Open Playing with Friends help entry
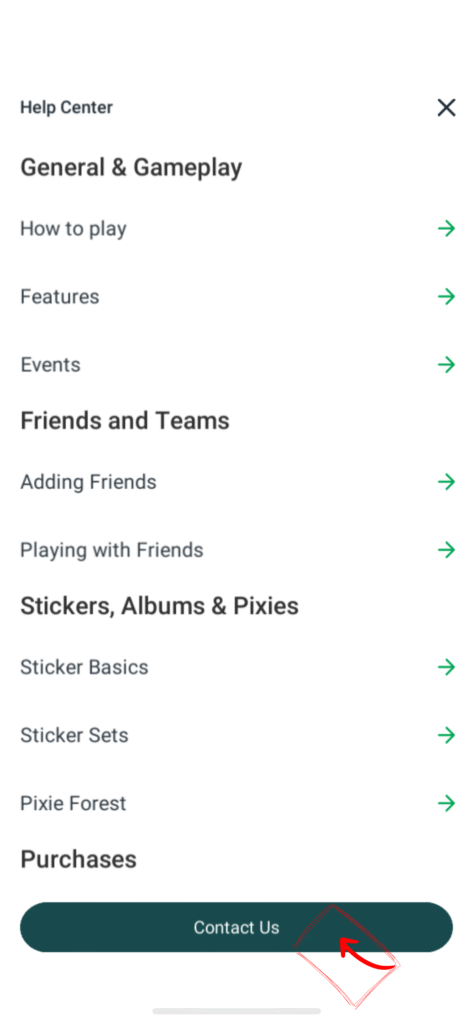Image resolution: width=473 pixels, height=1024 pixels. pyautogui.click(x=236, y=550)
